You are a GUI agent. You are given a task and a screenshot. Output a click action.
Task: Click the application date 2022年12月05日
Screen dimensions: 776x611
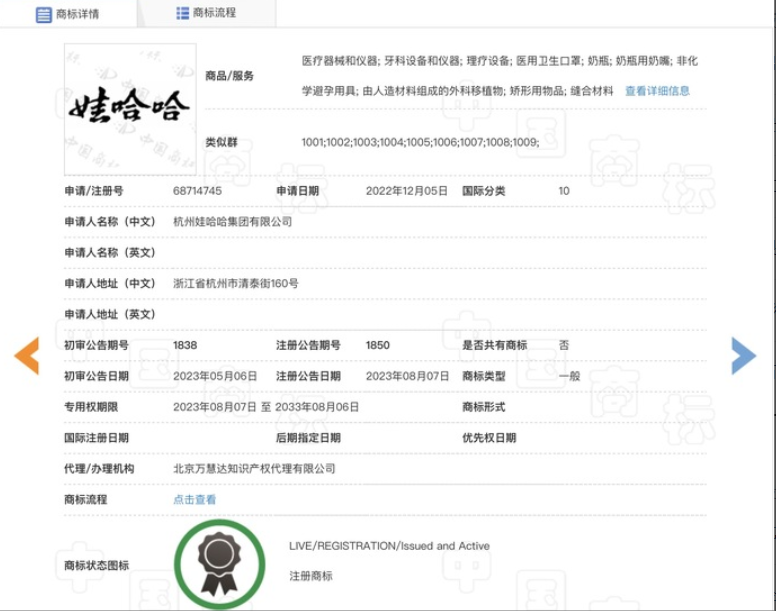pos(407,191)
